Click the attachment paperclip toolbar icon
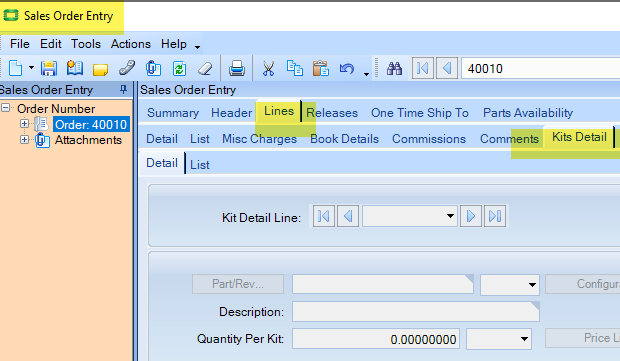 [153, 68]
